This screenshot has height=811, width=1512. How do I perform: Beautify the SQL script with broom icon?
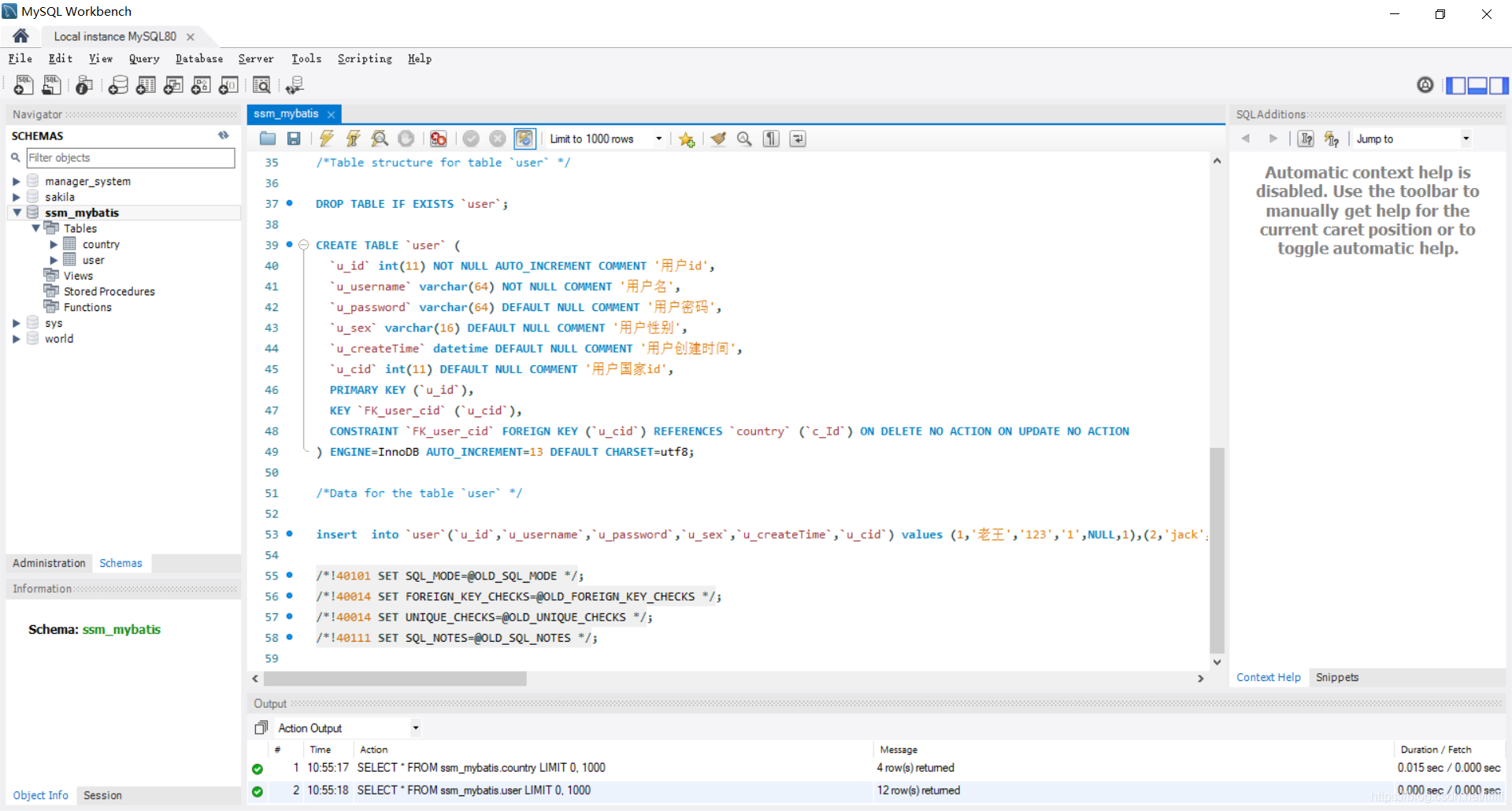pyautogui.click(x=718, y=139)
